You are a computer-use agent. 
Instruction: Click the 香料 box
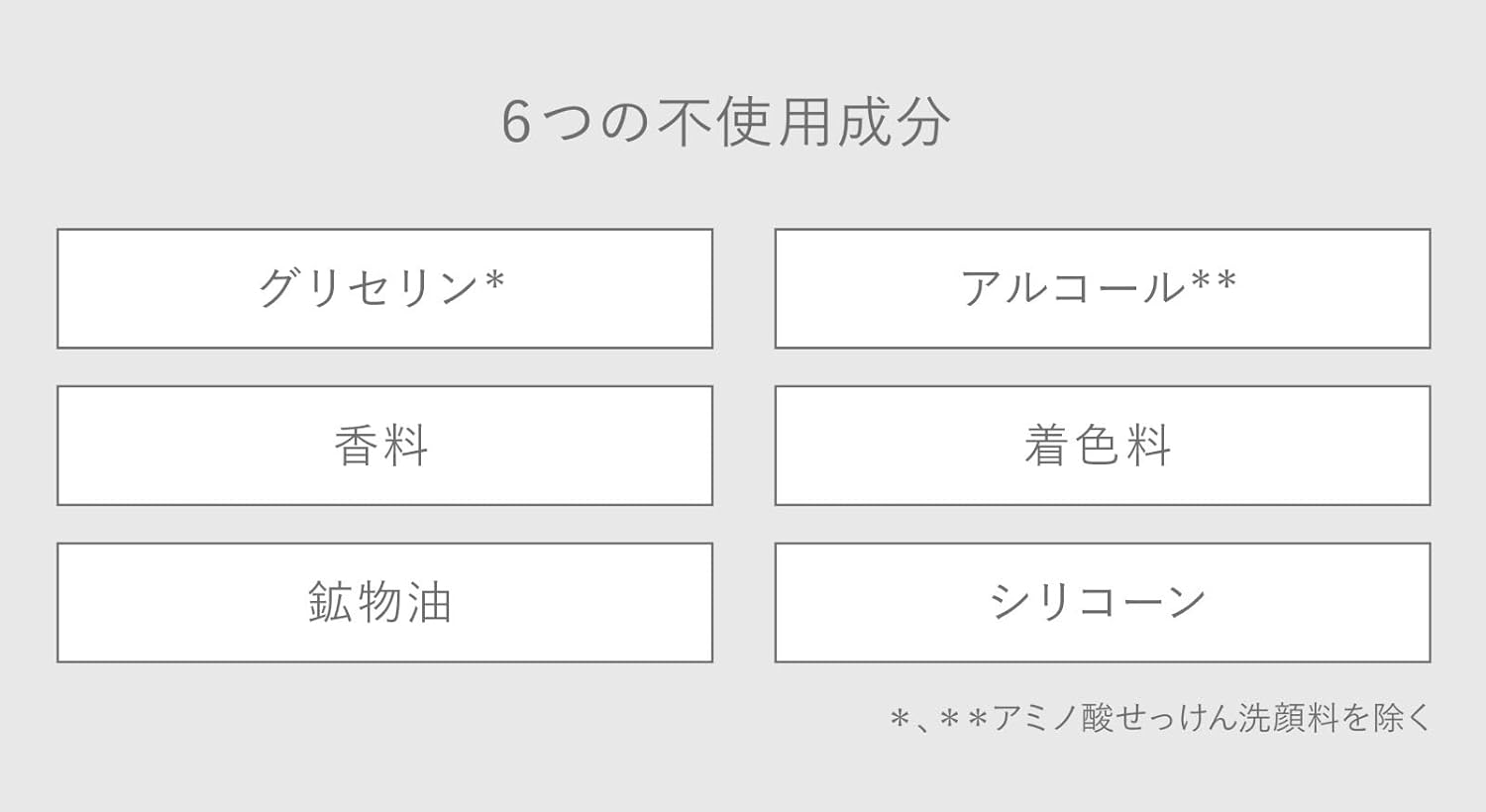pos(384,446)
